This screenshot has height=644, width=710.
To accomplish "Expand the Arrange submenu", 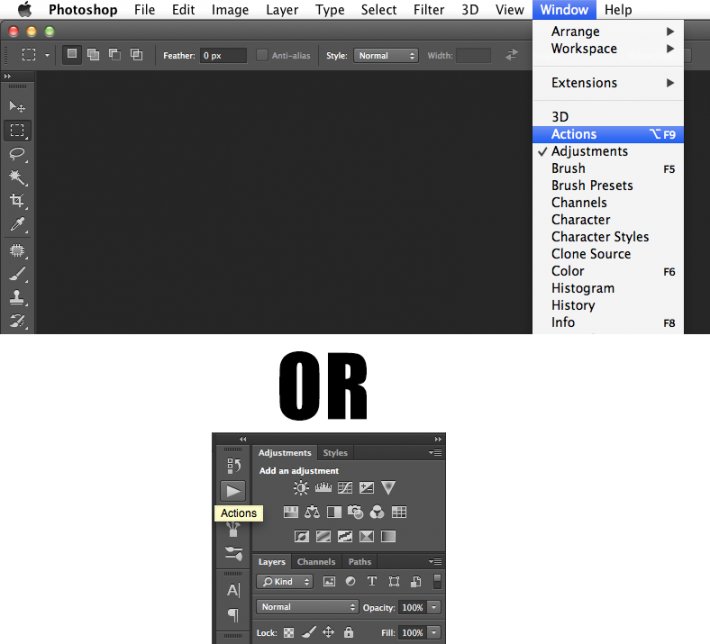I will (x=608, y=31).
